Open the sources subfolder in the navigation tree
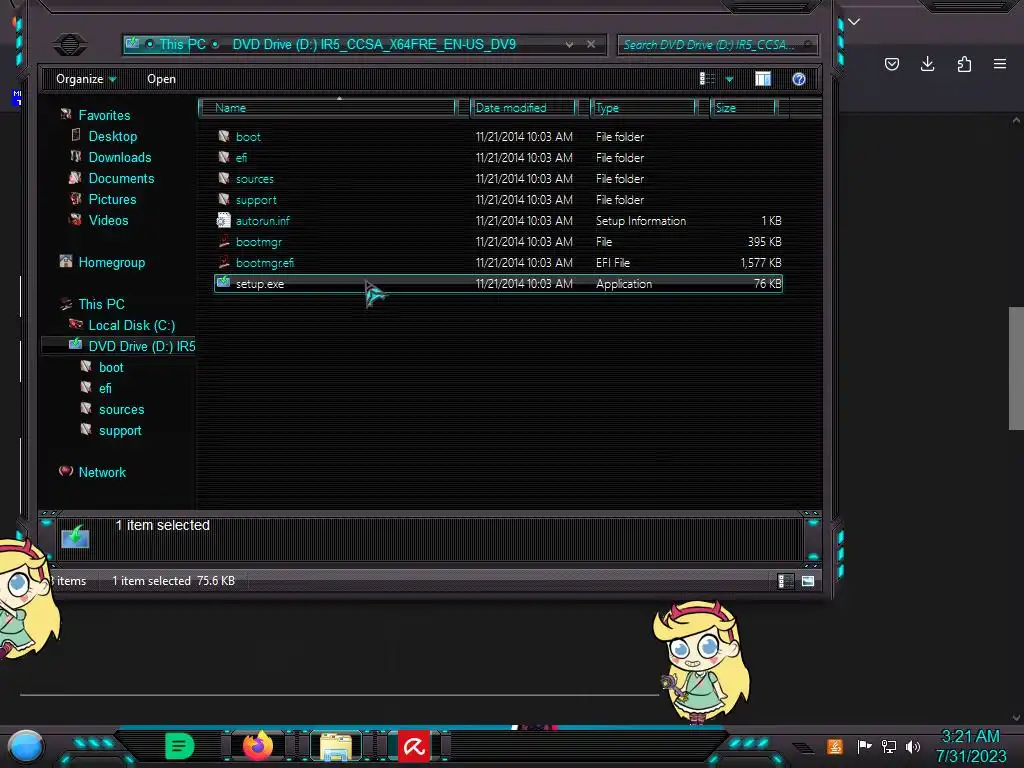The height and width of the screenshot is (768, 1024). (x=121, y=409)
